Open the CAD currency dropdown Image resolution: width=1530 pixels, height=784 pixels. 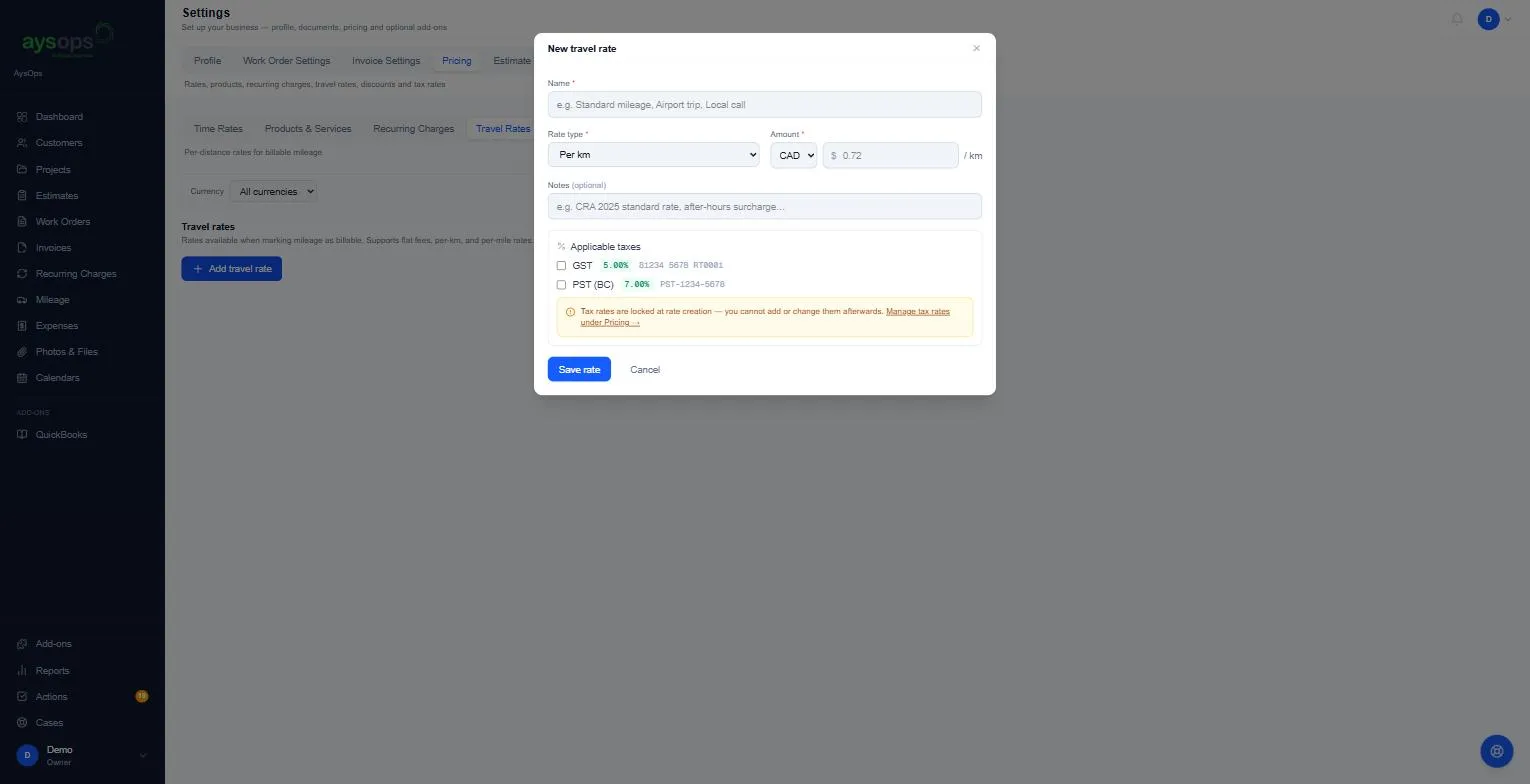coord(794,155)
